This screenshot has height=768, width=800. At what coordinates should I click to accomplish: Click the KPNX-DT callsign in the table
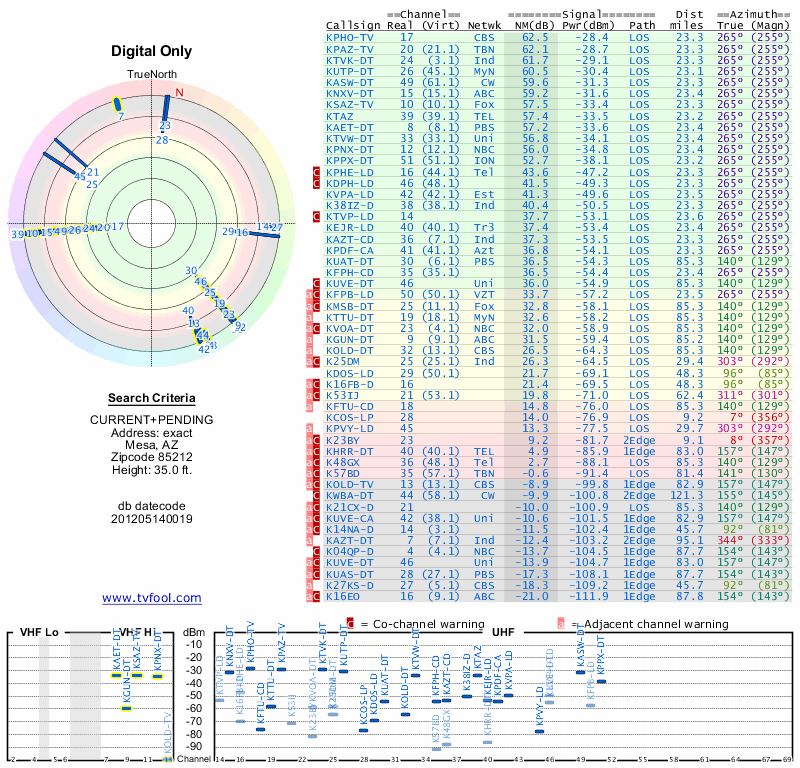(349, 150)
